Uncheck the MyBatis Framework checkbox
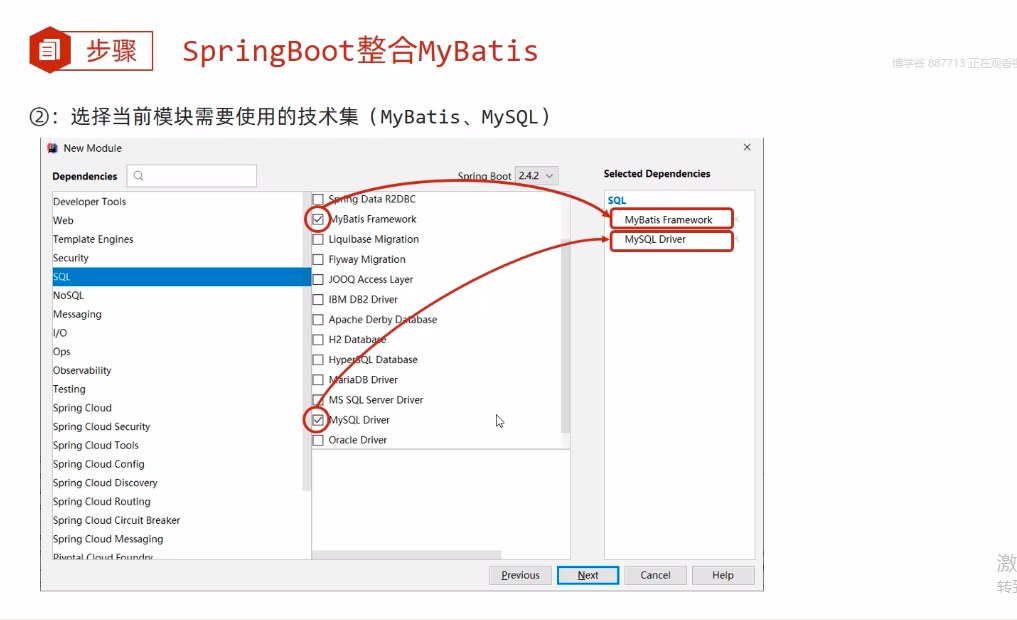This screenshot has width=1017, height=620. tap(318, 219)
